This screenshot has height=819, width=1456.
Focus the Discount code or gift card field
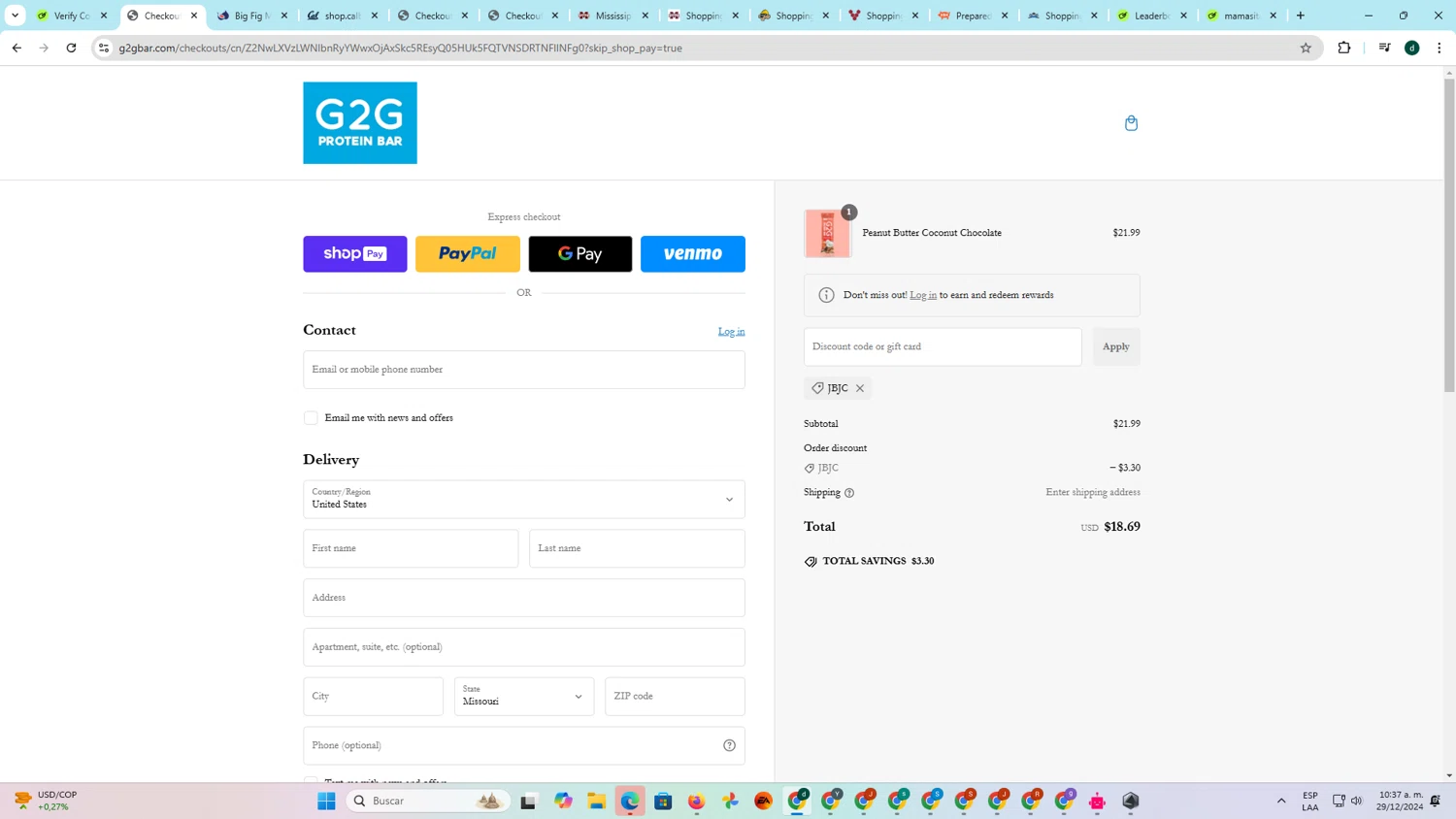coord(943,346)
